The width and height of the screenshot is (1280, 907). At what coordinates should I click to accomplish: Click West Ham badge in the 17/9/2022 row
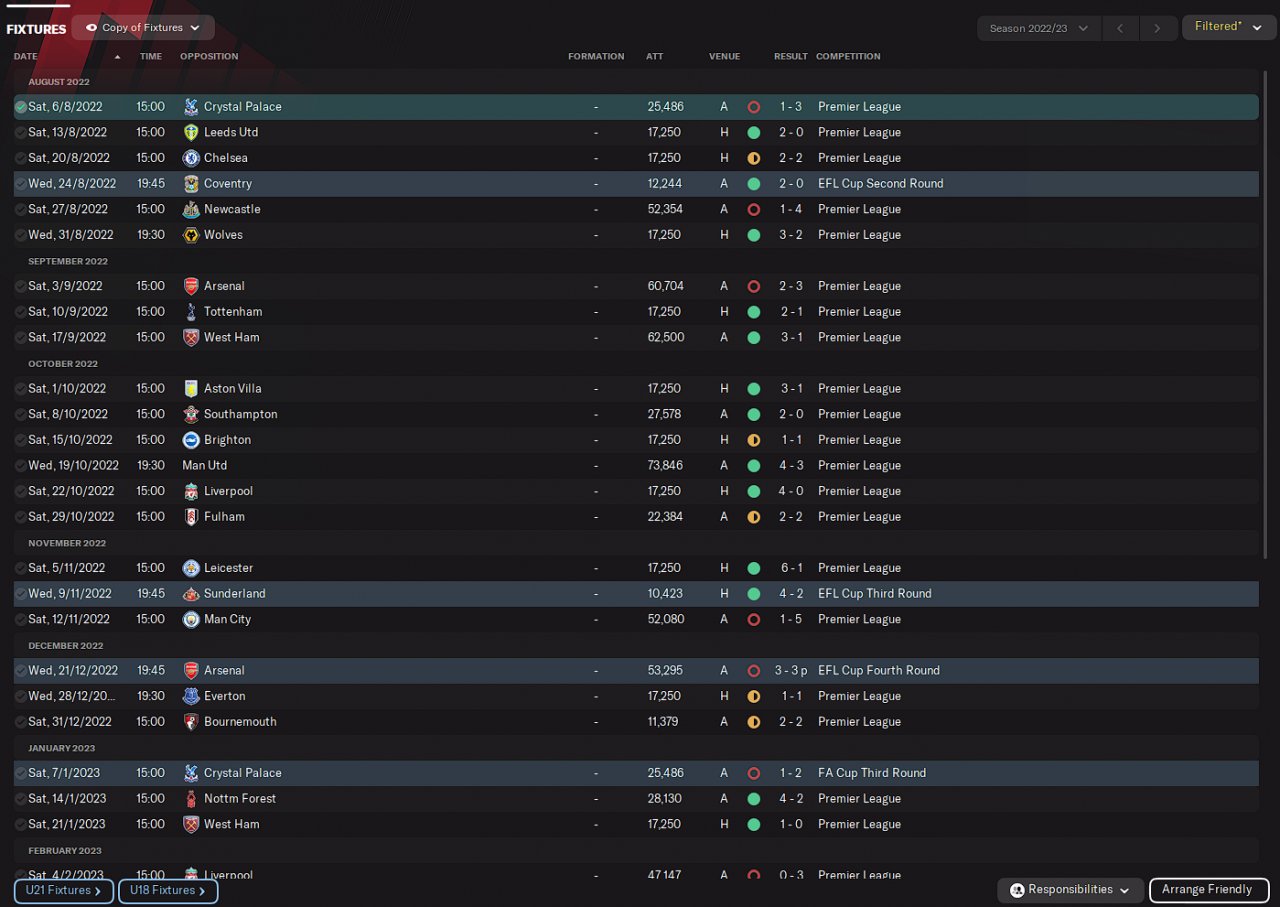[x=191, y=338]
